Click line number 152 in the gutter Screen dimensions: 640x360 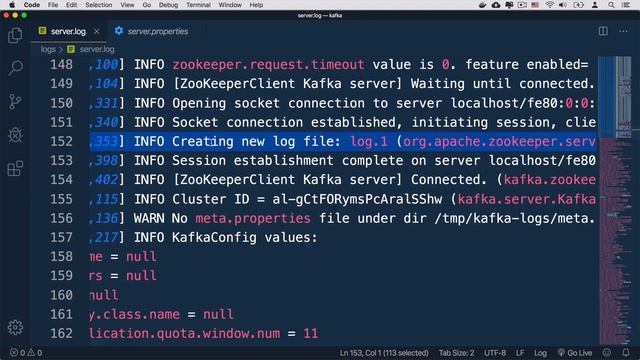pos(61,142)
